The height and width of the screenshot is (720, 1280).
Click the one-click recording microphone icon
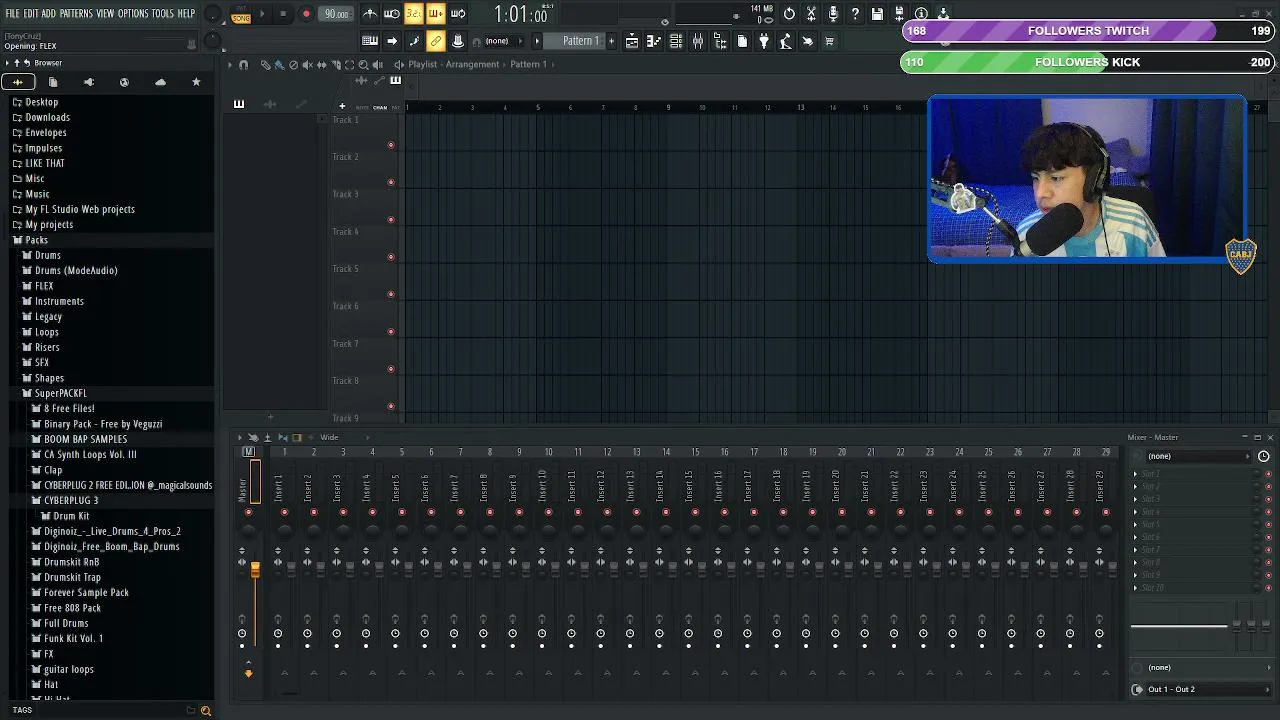click(833, 14)
